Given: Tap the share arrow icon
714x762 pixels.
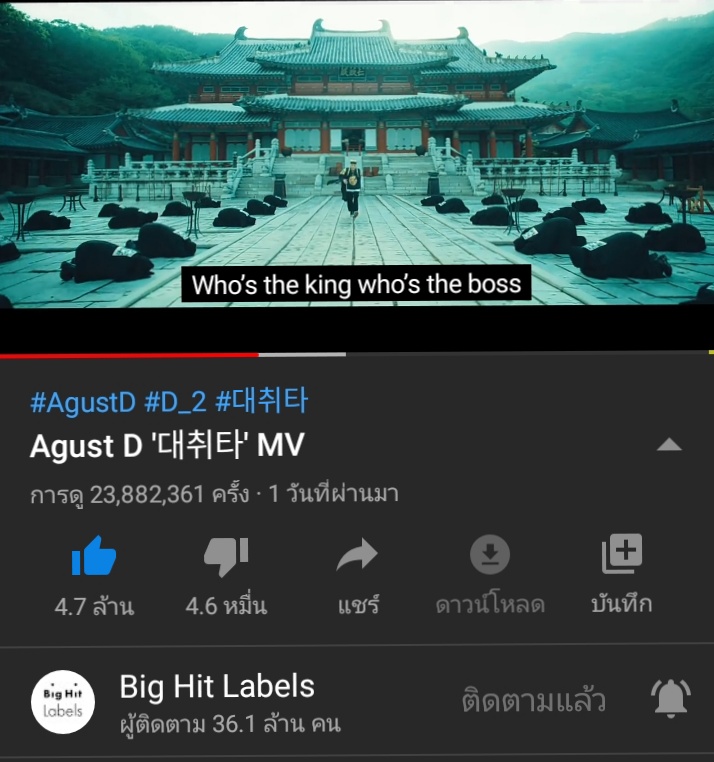Looking at the screenshot, I should pos(357,554).
